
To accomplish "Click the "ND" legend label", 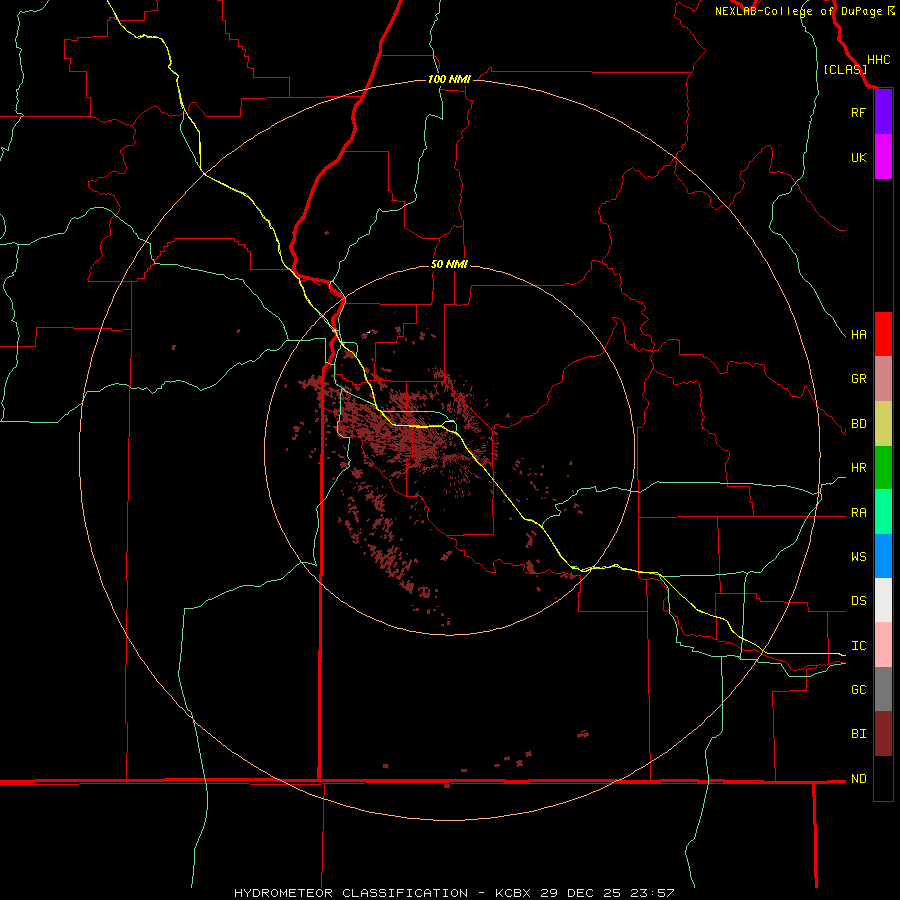I will click(858, 778).
